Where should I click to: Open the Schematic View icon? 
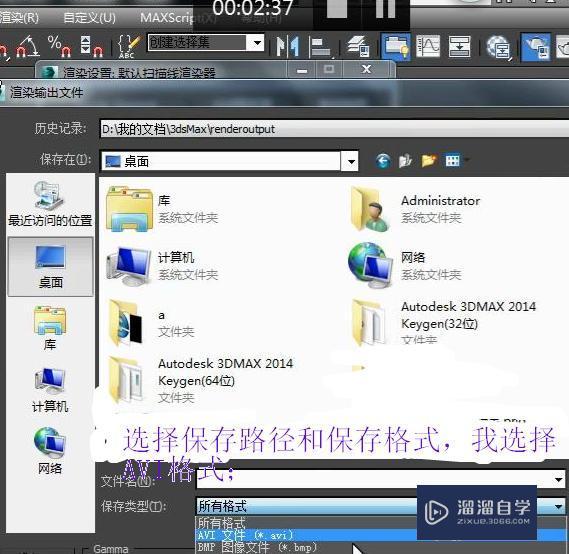(459, 46)
